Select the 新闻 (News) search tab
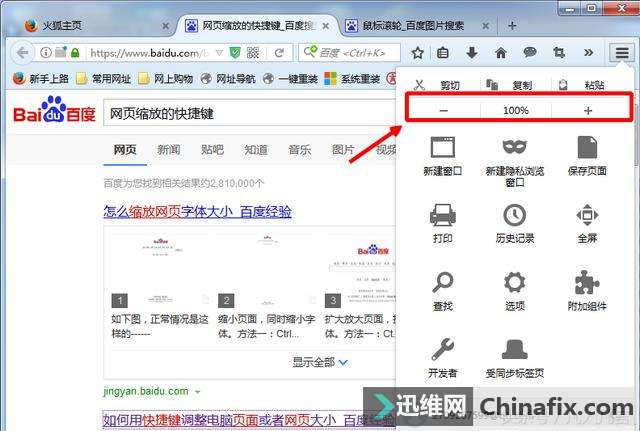Viewport: 640px width, 431px height. click(x=168, y=150)
